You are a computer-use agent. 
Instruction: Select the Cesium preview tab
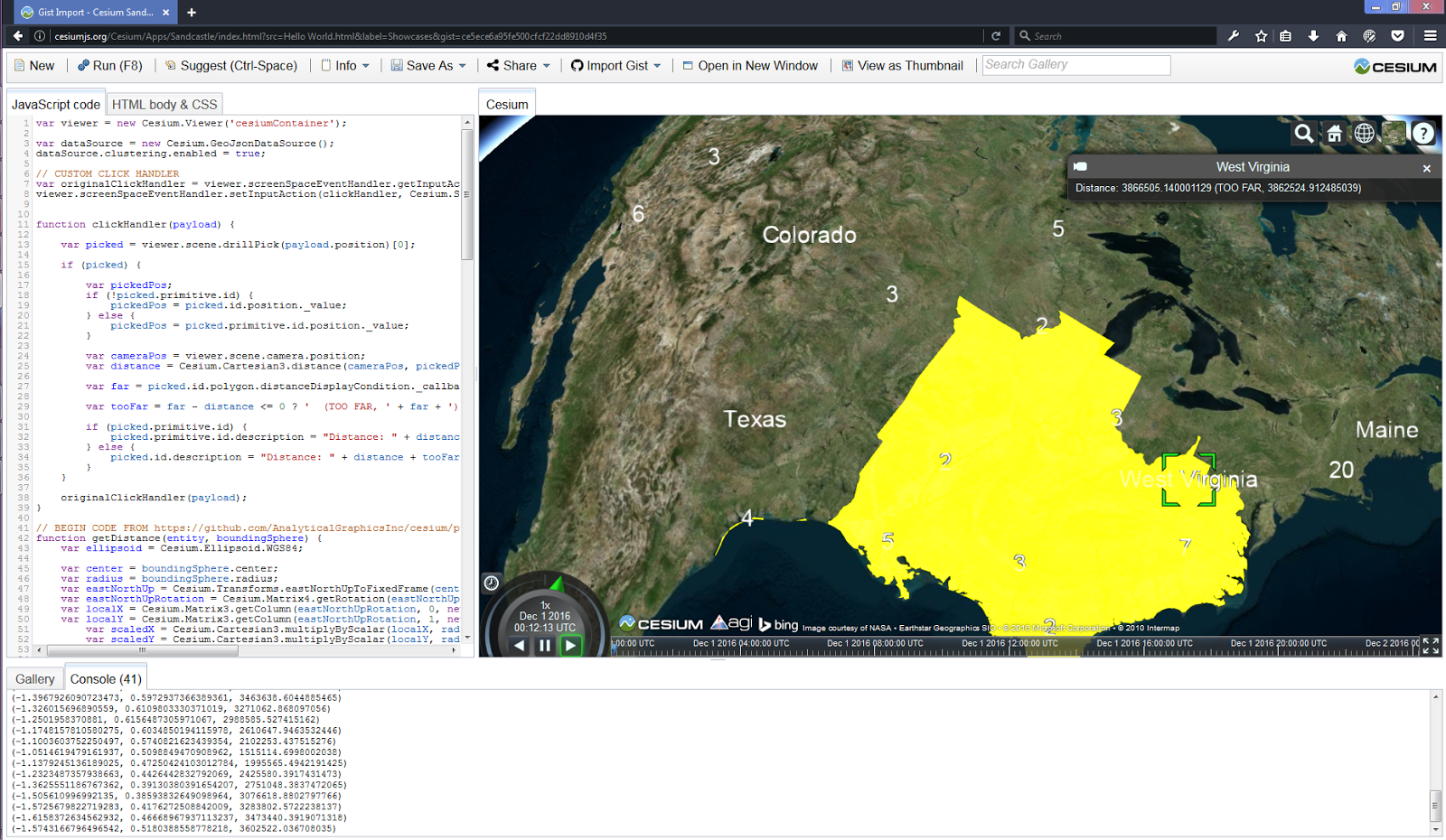(507, 105)
